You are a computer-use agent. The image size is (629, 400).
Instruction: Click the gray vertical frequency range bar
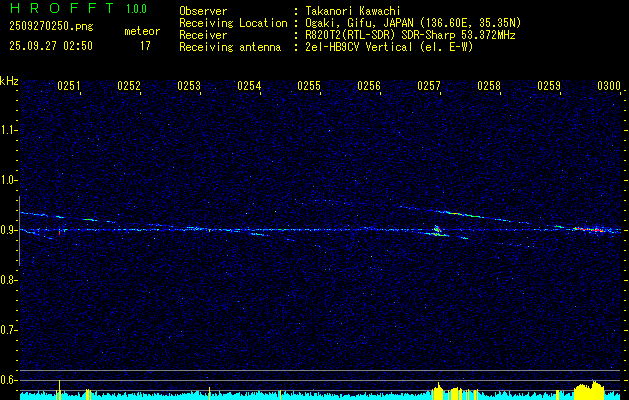(x=19, y=231)
